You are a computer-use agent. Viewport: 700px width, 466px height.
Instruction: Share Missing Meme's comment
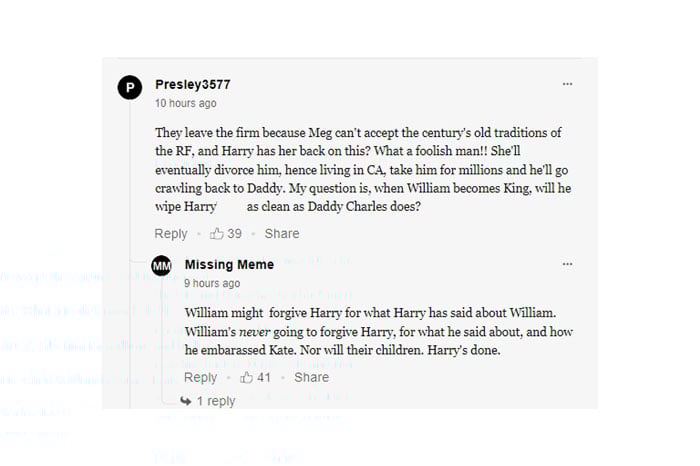point(312,377)
